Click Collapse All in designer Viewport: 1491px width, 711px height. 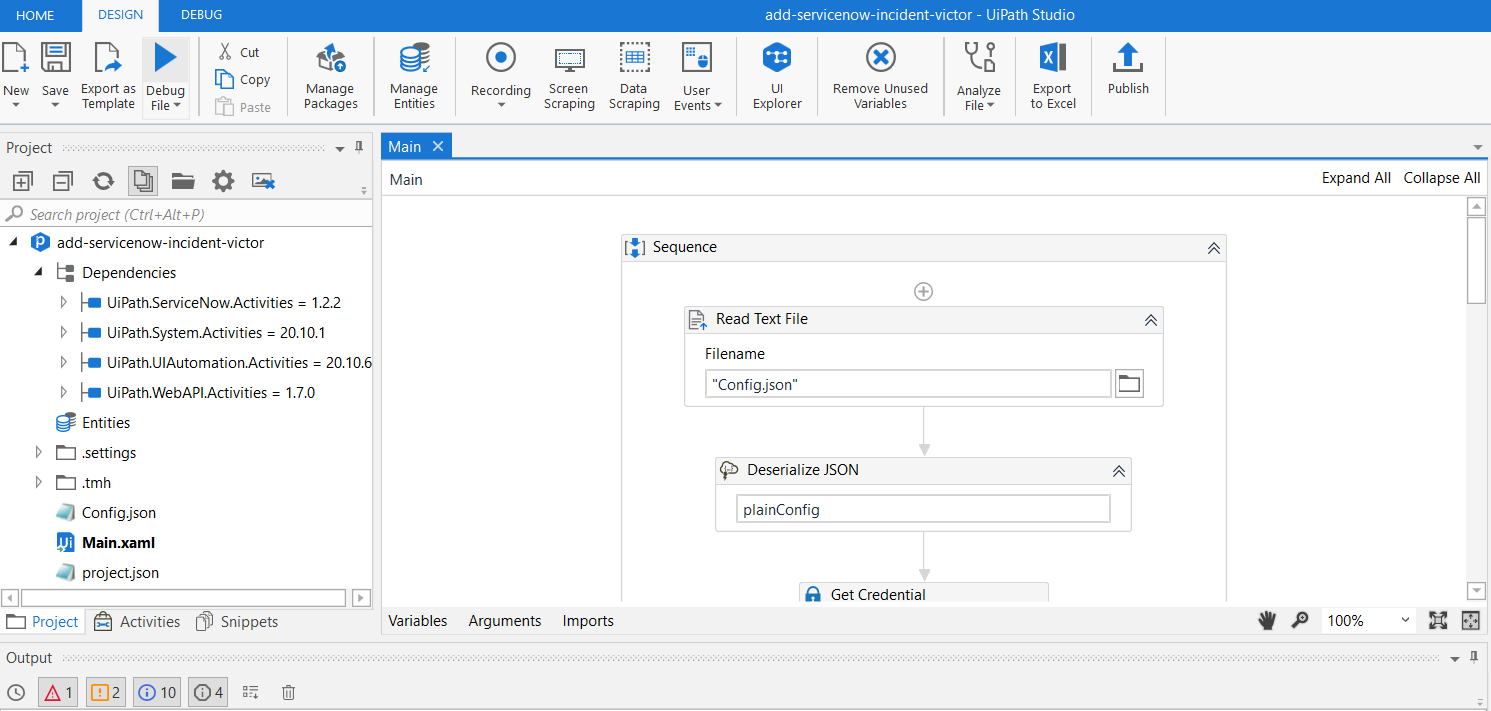(x=1442, y=178)
